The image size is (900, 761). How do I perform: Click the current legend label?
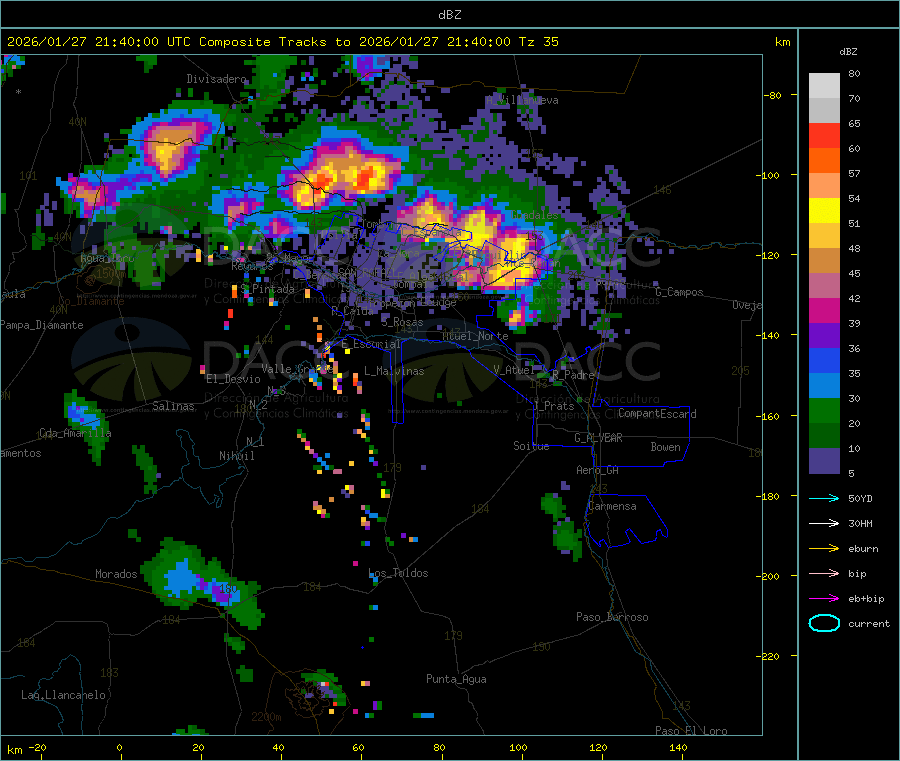click(869, 623)
